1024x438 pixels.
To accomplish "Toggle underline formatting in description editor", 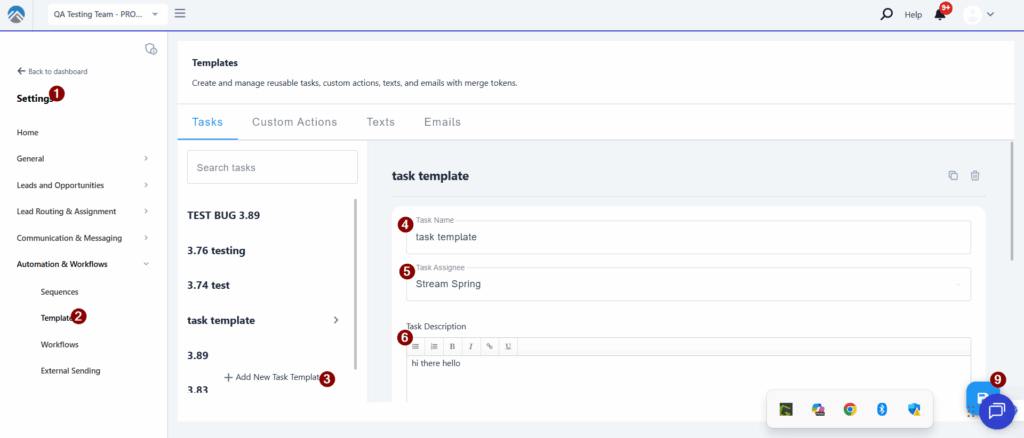I will click(508, 346).
